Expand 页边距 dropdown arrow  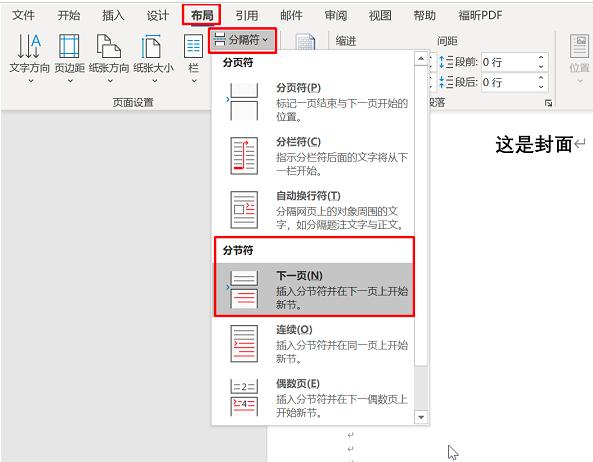click(70, 81)
